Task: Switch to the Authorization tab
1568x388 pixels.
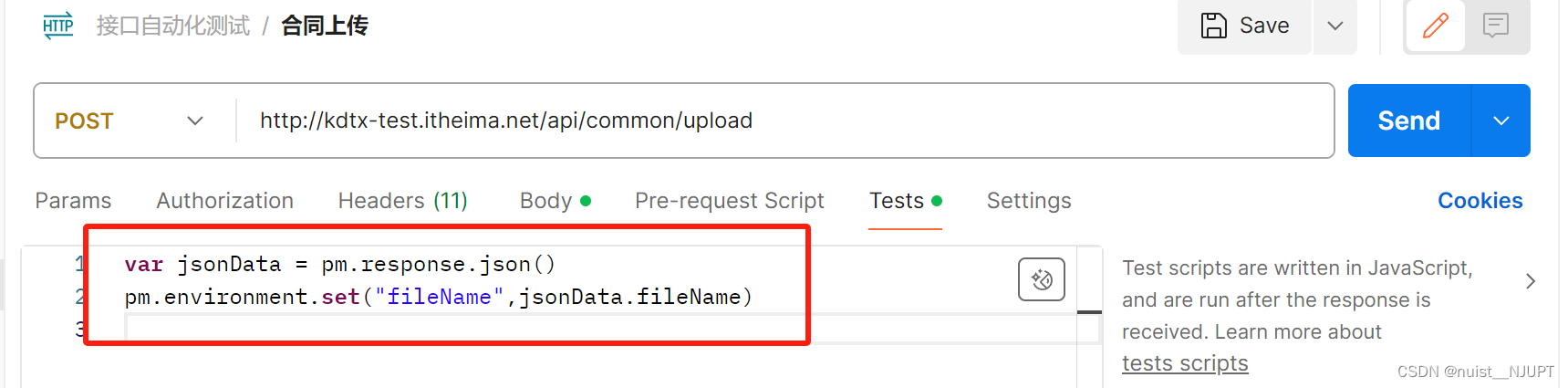Action: (x=224, y=201)
